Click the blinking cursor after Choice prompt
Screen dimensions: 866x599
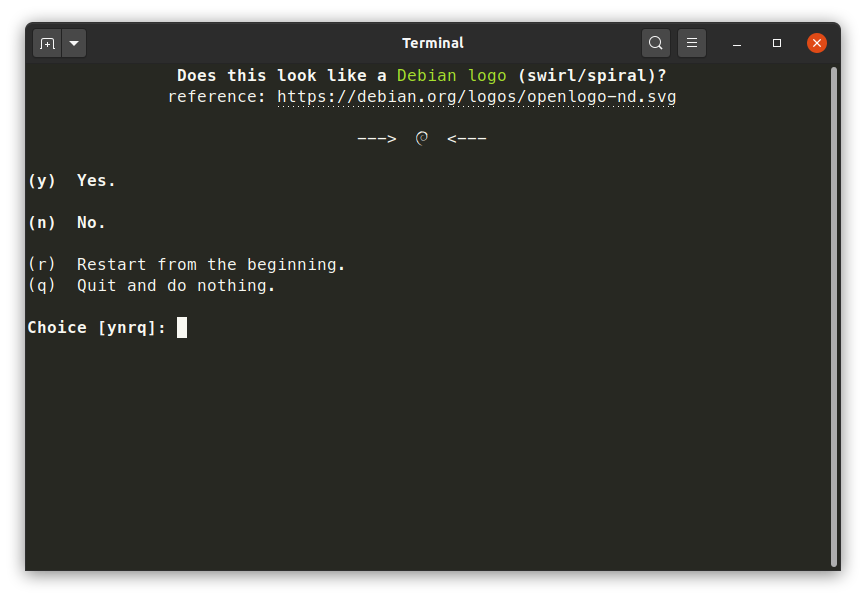coord(181,327)
